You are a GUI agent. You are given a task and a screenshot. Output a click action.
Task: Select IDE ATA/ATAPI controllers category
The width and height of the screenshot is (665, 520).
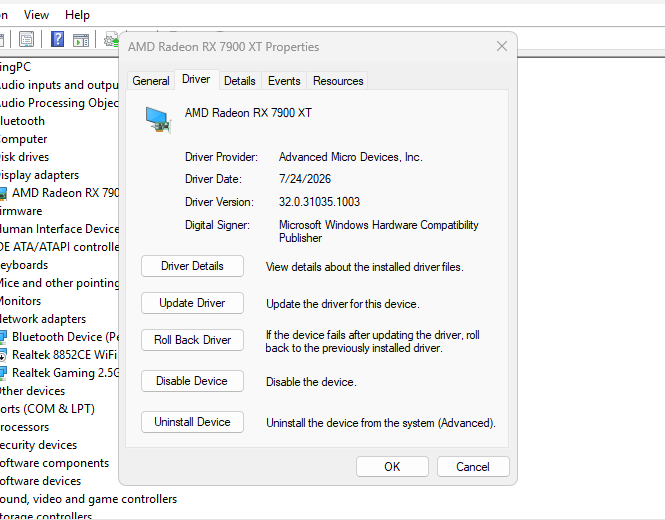pos(59,247)
